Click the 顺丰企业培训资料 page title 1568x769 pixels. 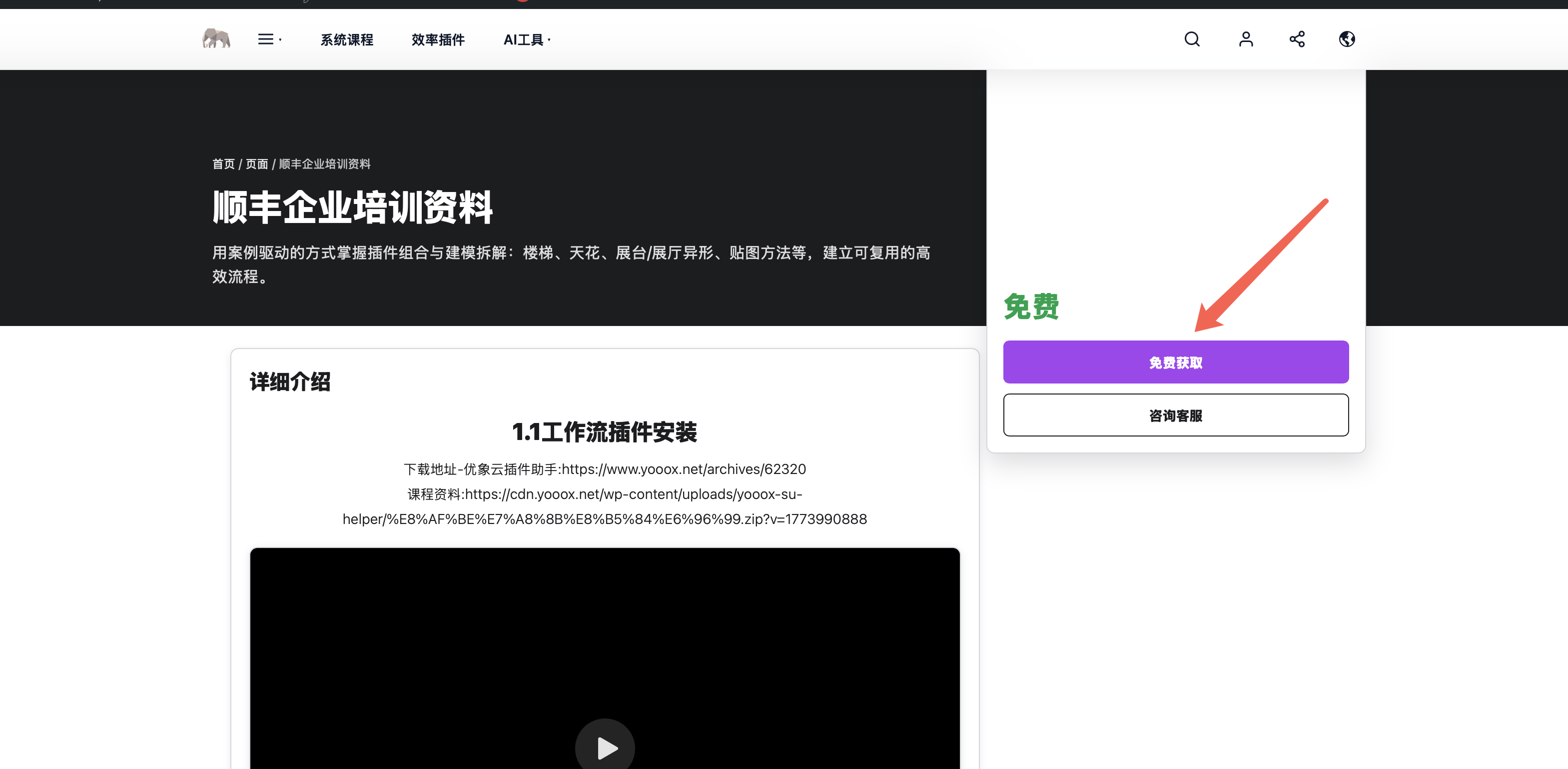pos(352,207)
